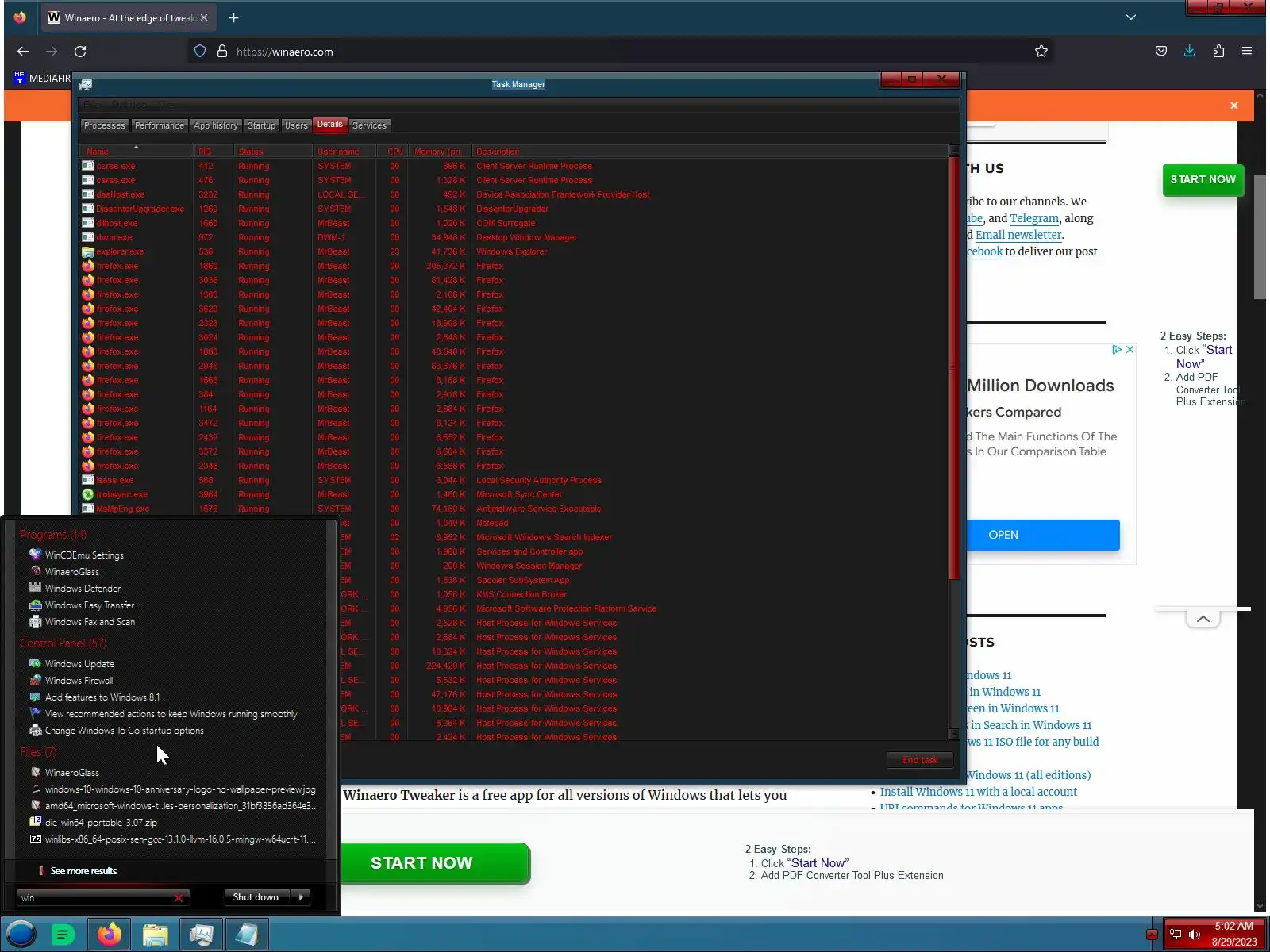The width and height of the screenshot is (1270, 952).
Task: Open WinaeroGlass under Programs
Action: click(72, 572)
